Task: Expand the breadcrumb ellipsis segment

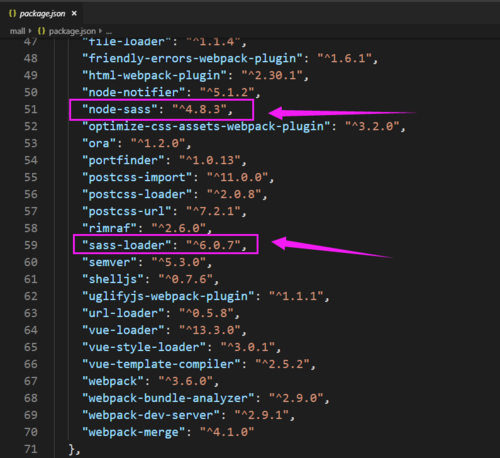Action: tap(109, 32)
